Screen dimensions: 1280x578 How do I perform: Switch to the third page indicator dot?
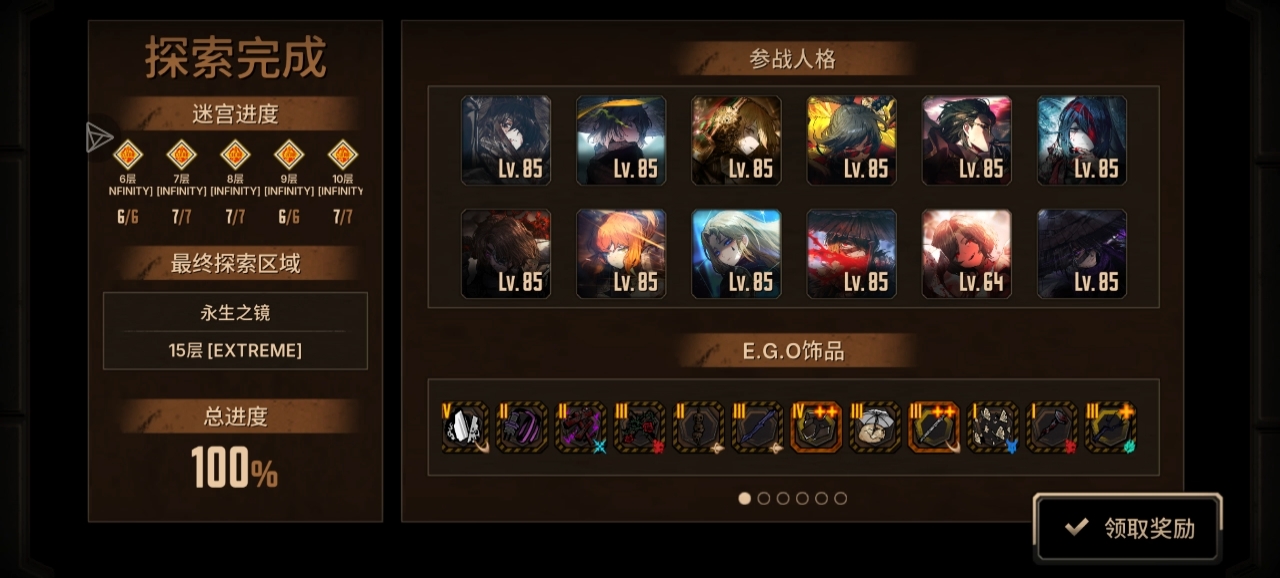[783, 498]
